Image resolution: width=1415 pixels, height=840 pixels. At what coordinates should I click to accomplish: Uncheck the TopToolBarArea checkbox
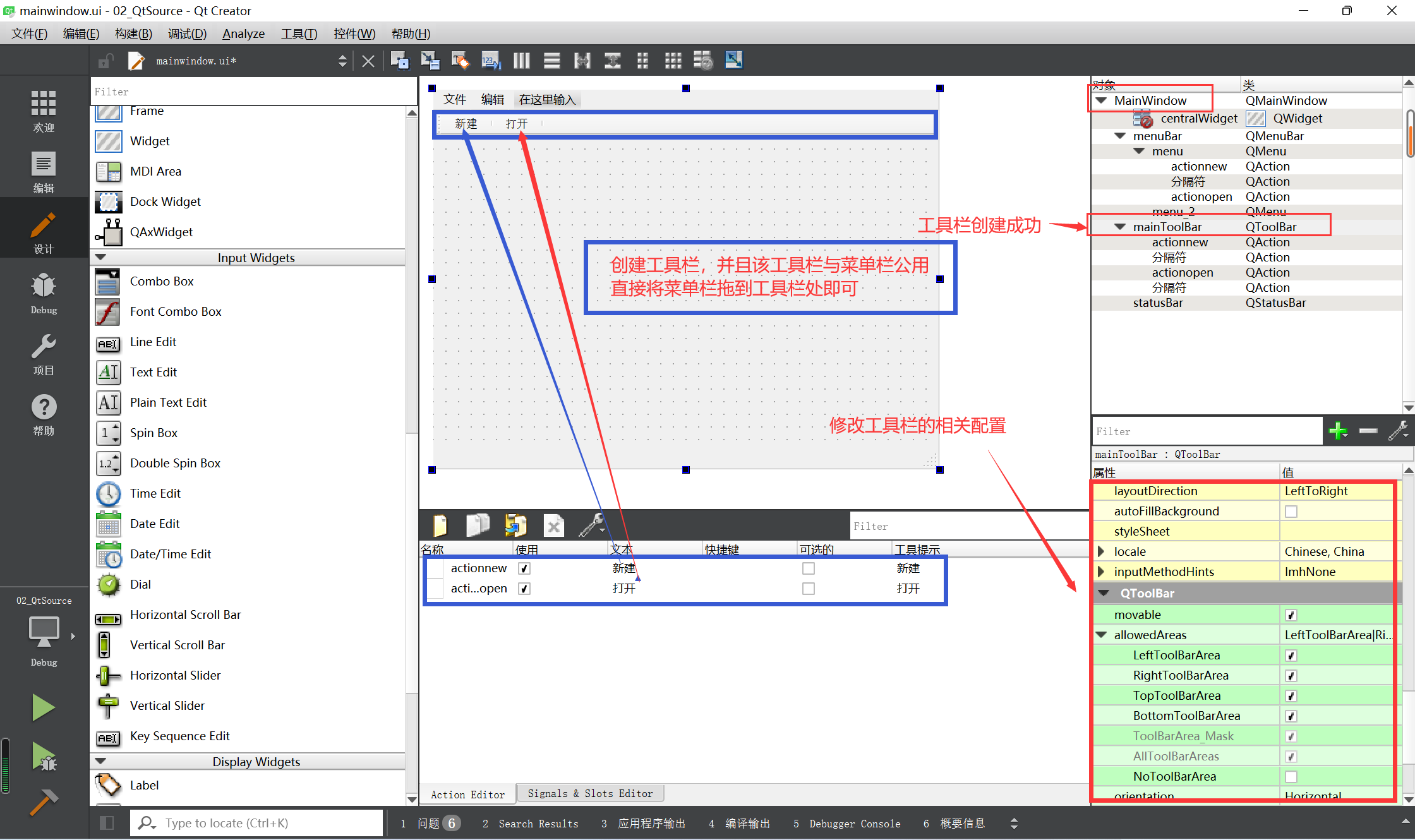click(x=1291, y=696)
